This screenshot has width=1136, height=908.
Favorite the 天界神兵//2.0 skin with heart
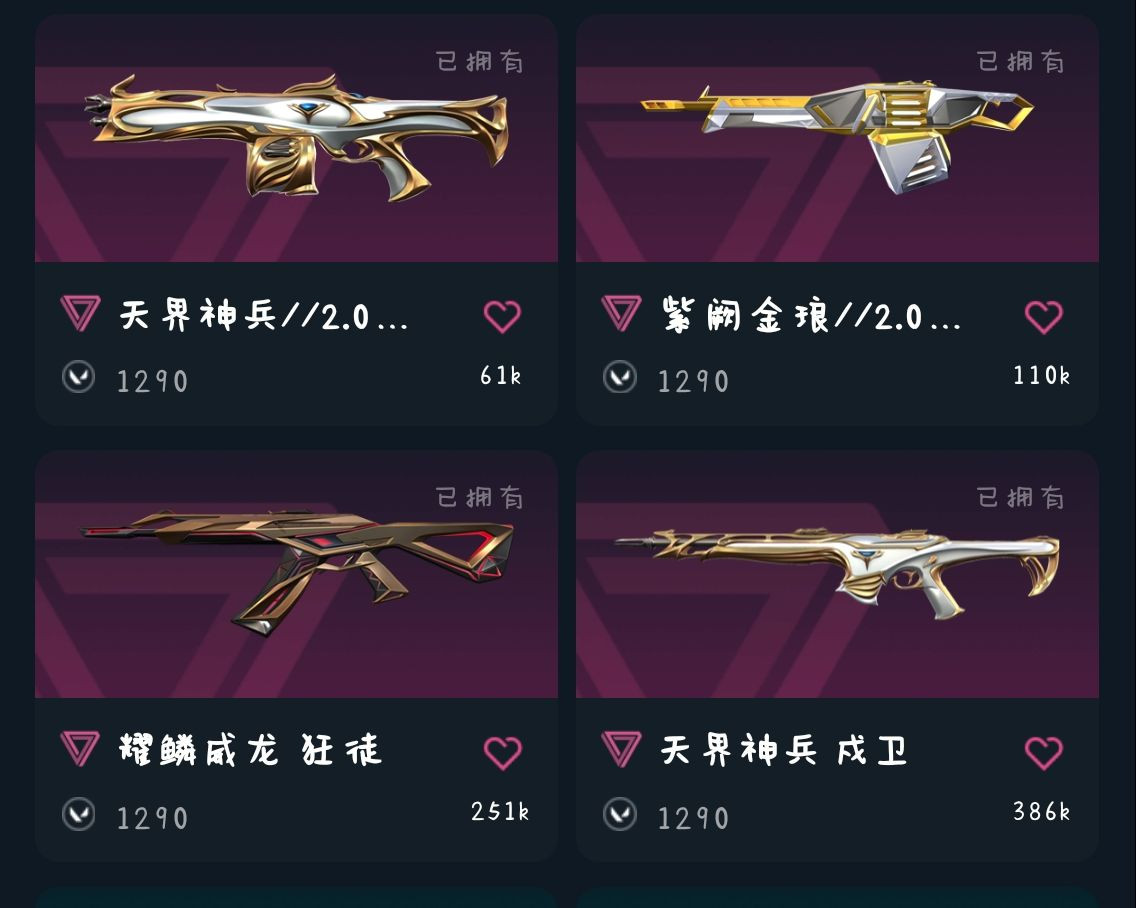pyautogui.click(x=502, y=317)
